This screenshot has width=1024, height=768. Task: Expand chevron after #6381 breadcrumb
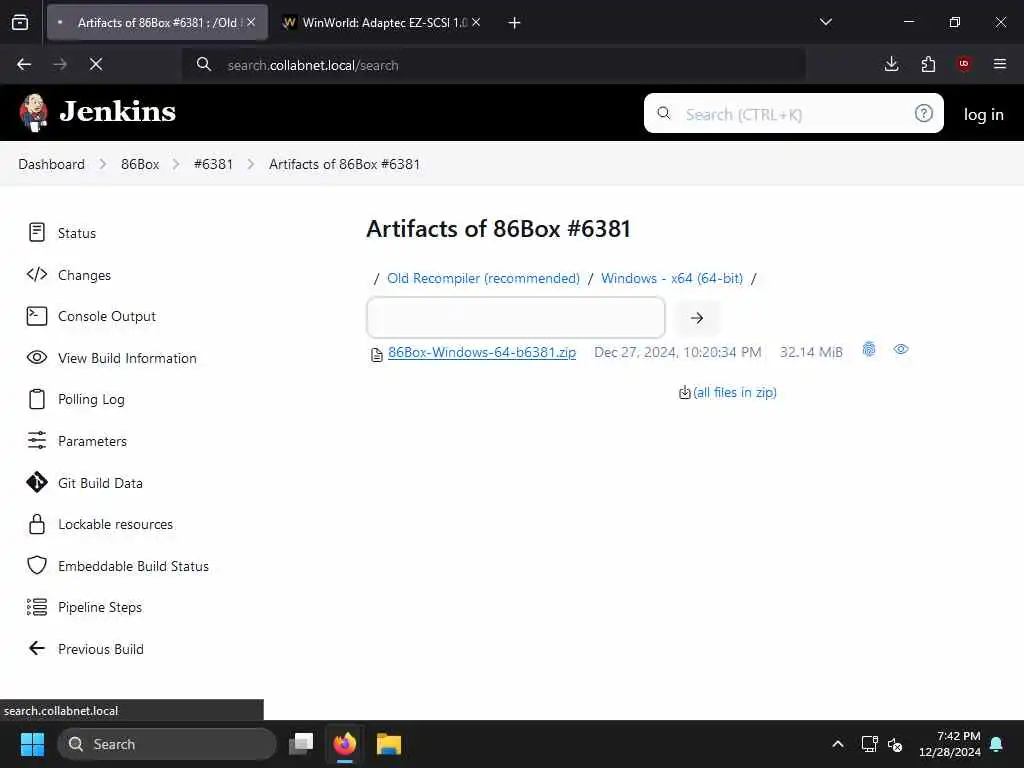pos(250,164)
